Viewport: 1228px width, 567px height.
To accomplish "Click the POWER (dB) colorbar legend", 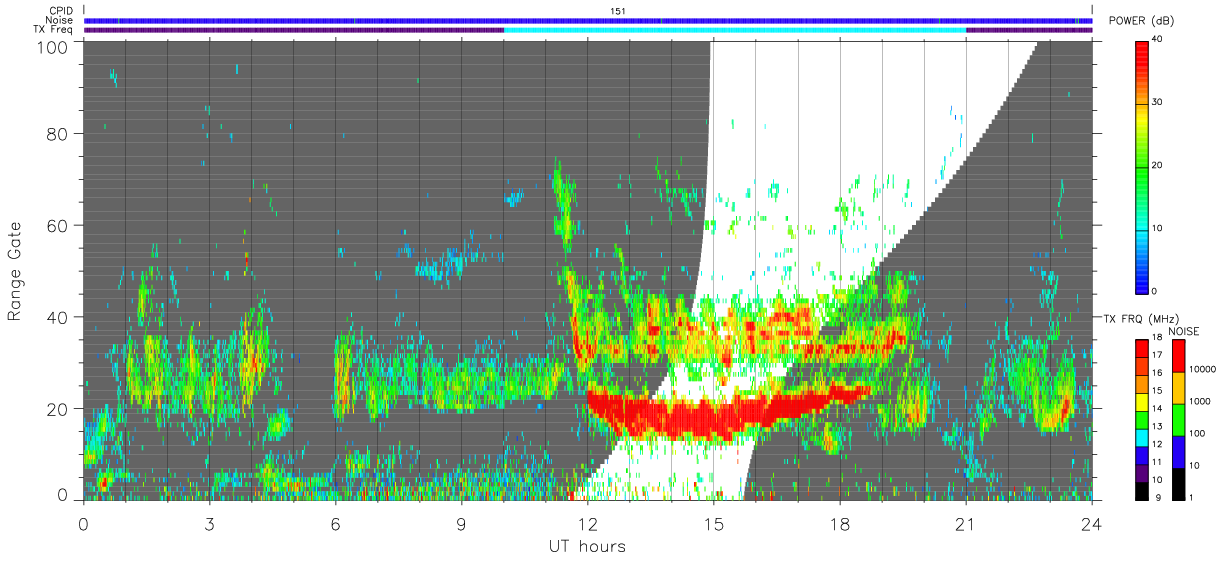I will pos(1142,166).
